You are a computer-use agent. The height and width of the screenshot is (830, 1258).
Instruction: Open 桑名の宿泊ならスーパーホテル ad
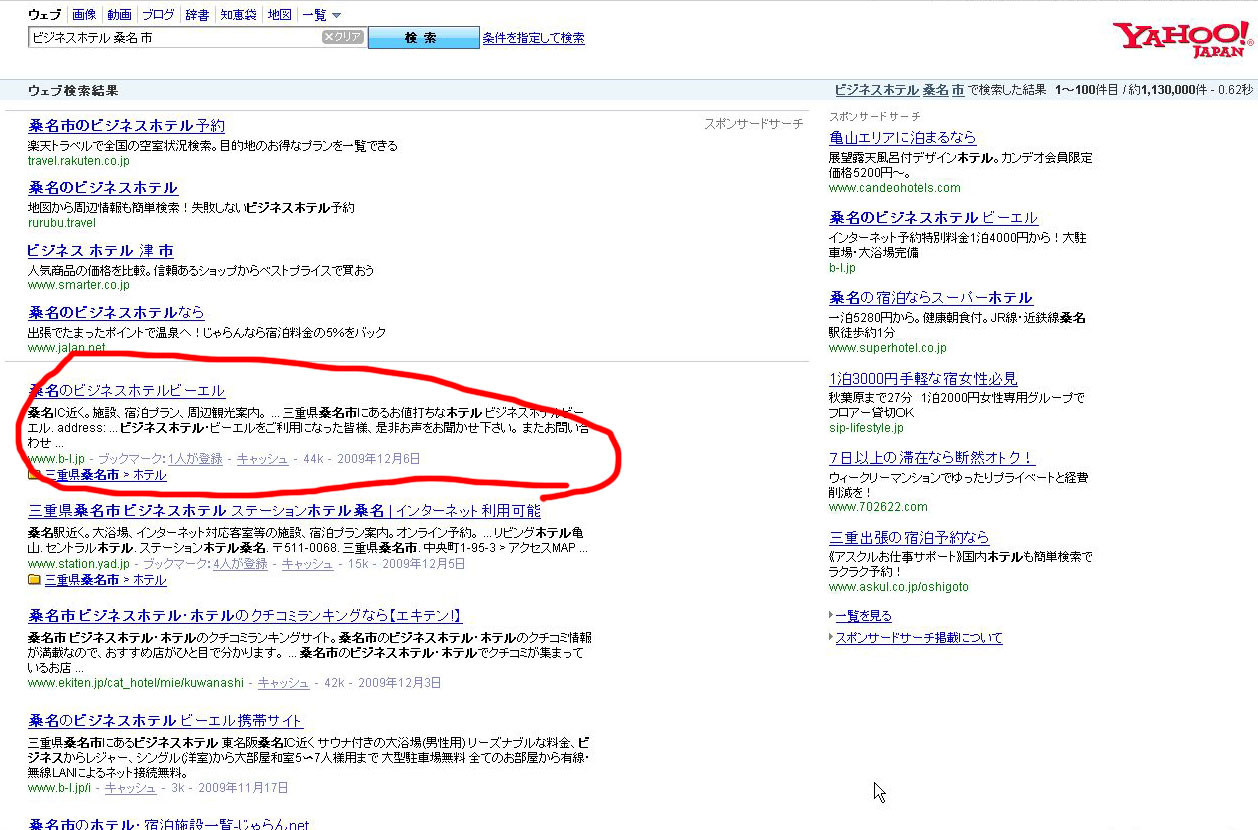click(931, 298)
